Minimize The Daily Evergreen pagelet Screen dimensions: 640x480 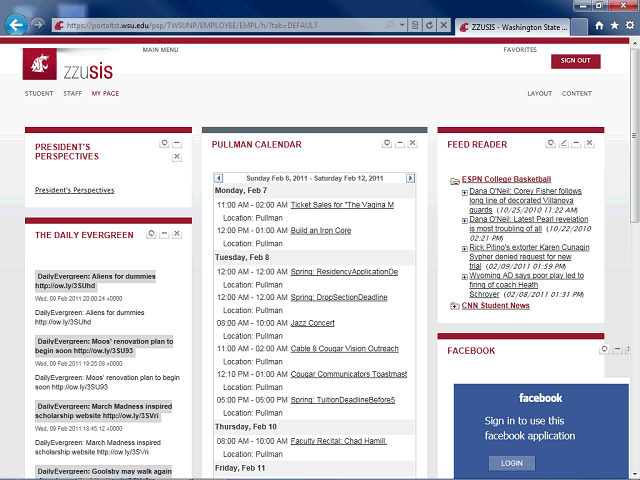164,234
